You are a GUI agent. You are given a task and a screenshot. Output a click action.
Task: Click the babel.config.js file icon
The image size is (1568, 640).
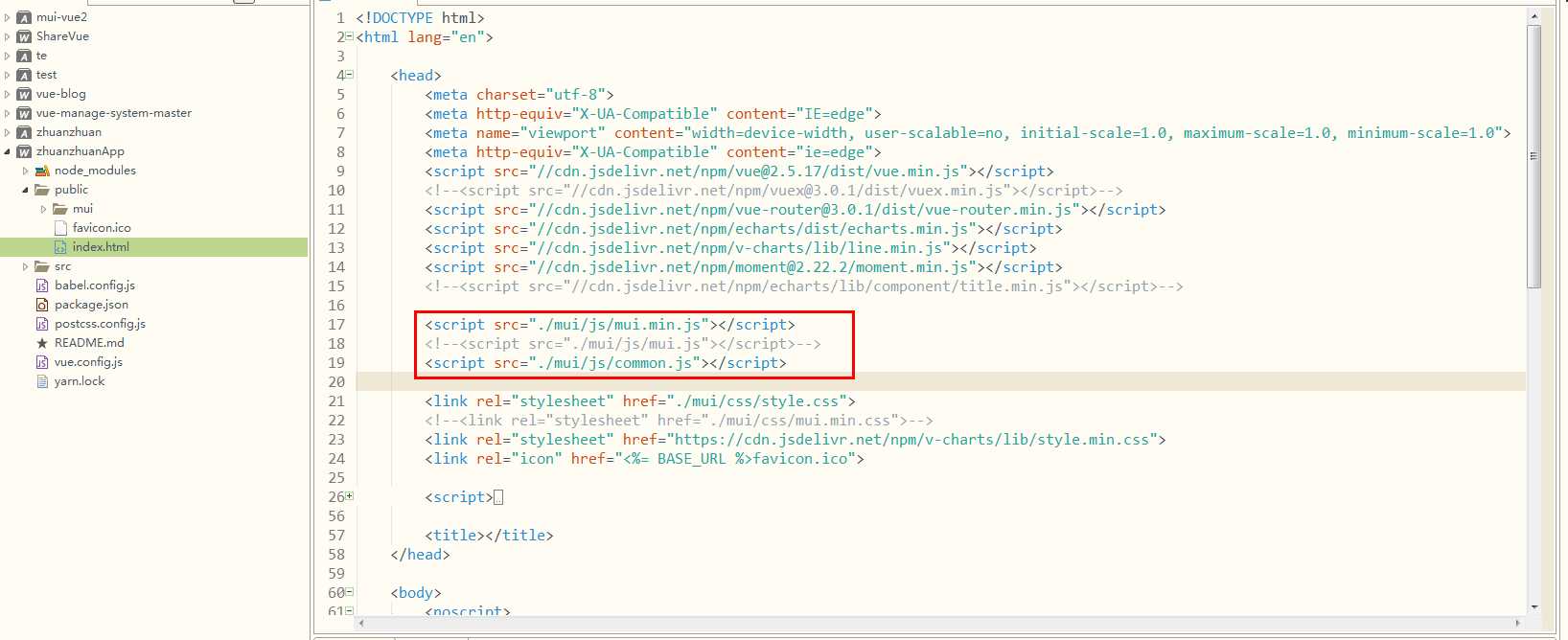[x=42, y=286]
